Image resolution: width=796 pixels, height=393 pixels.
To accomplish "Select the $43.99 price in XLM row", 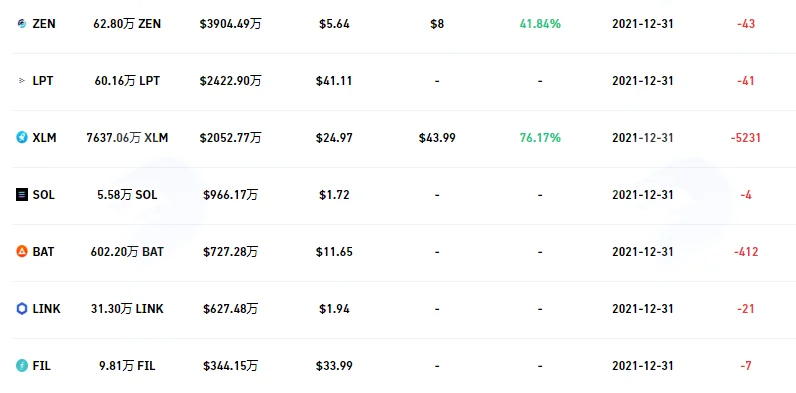I will (x=437, y=138).
